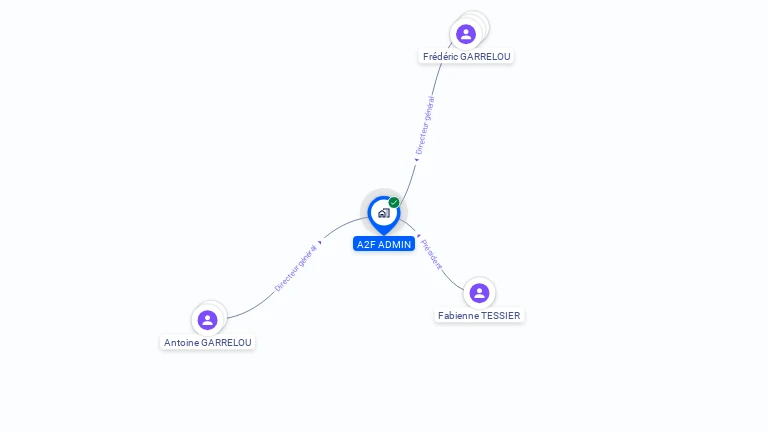Click the Président relationship label
768x432 pixels.
[431, 254]
